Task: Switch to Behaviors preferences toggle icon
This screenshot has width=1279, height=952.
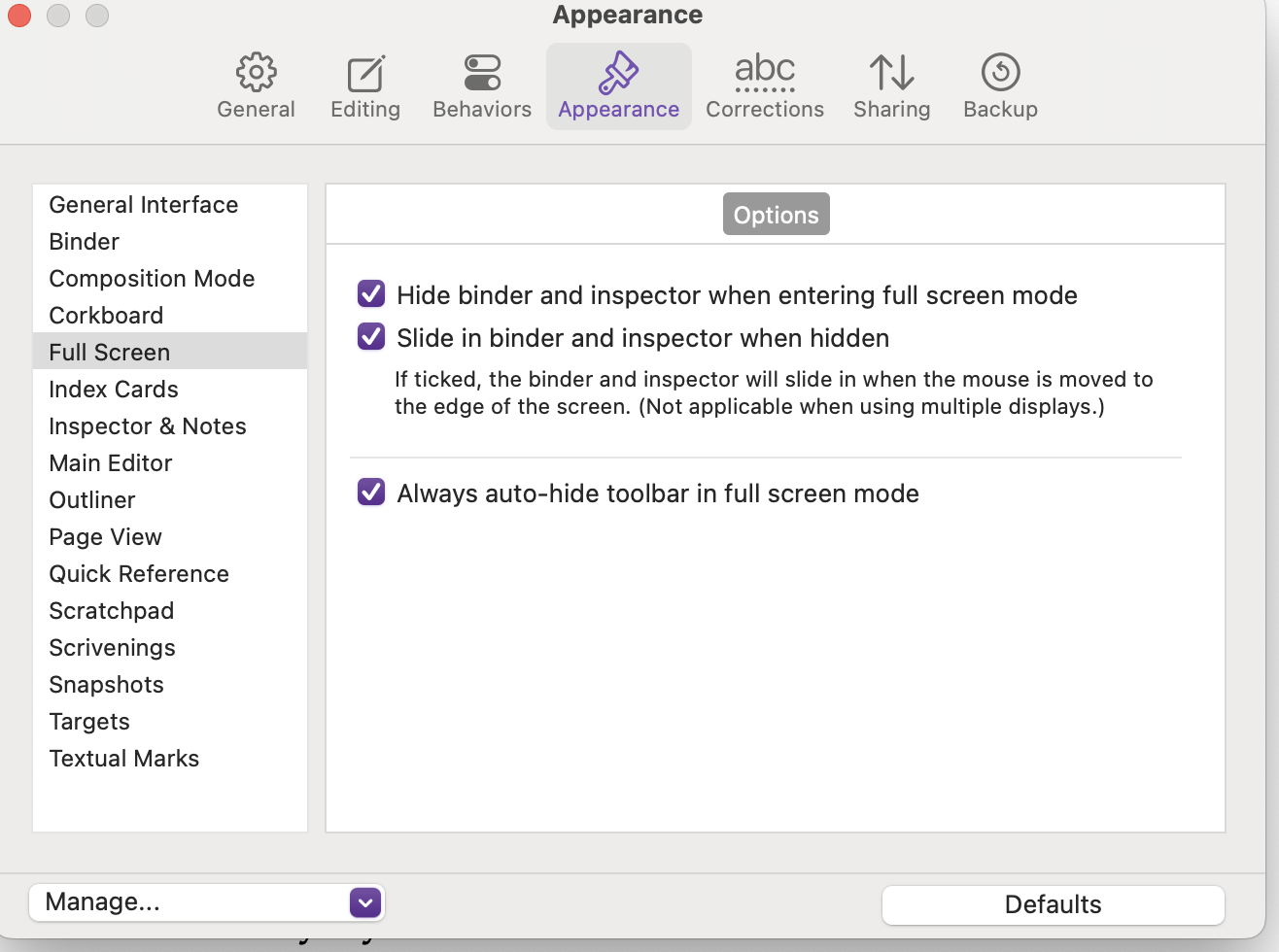Action: (x=482, y=73)
